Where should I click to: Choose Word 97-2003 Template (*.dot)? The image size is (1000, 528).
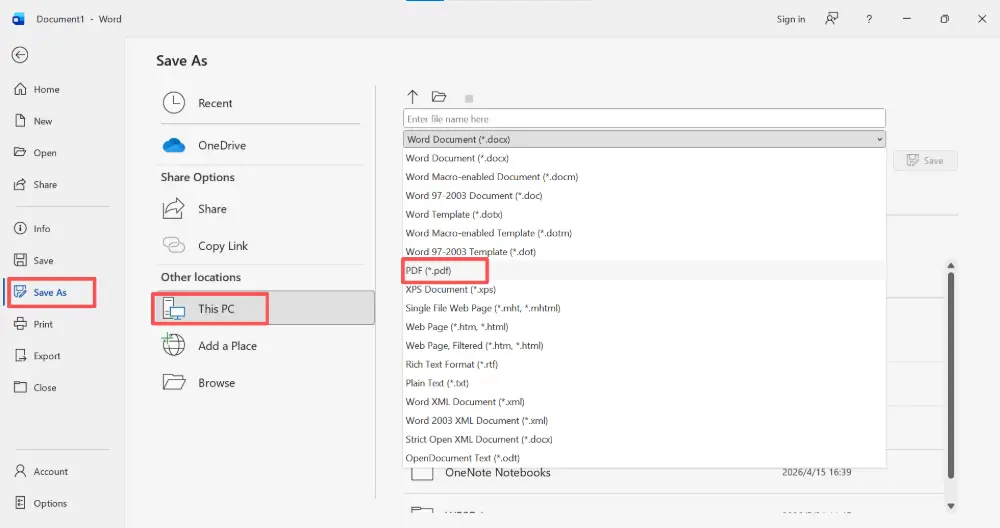coord(644,252)
